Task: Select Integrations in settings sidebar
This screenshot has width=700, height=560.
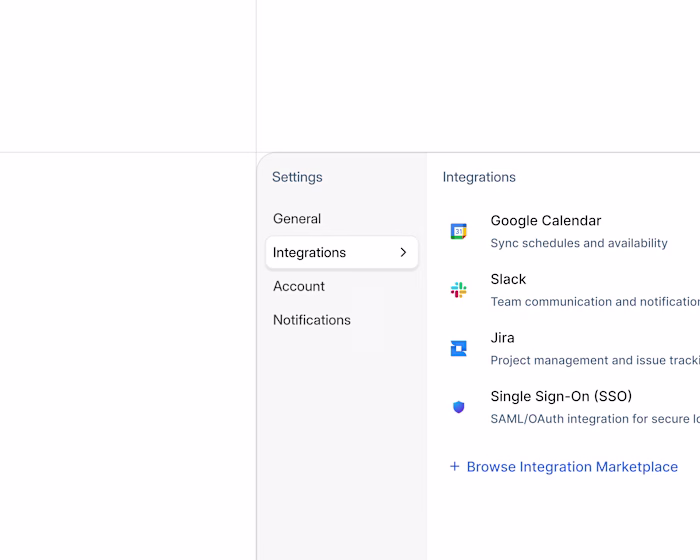Action: click(342, 252)
